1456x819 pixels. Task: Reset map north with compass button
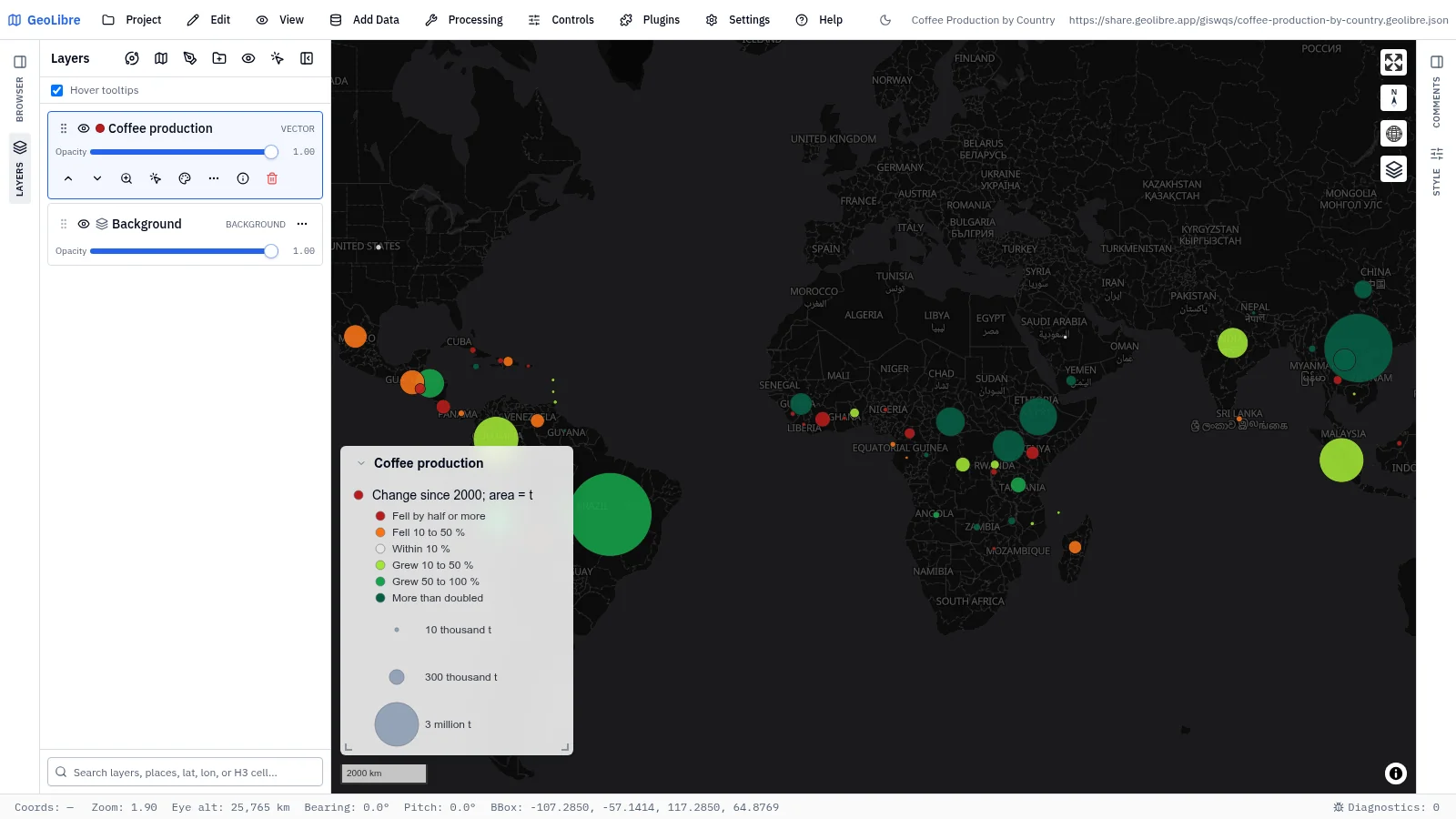click(1393, 97)
